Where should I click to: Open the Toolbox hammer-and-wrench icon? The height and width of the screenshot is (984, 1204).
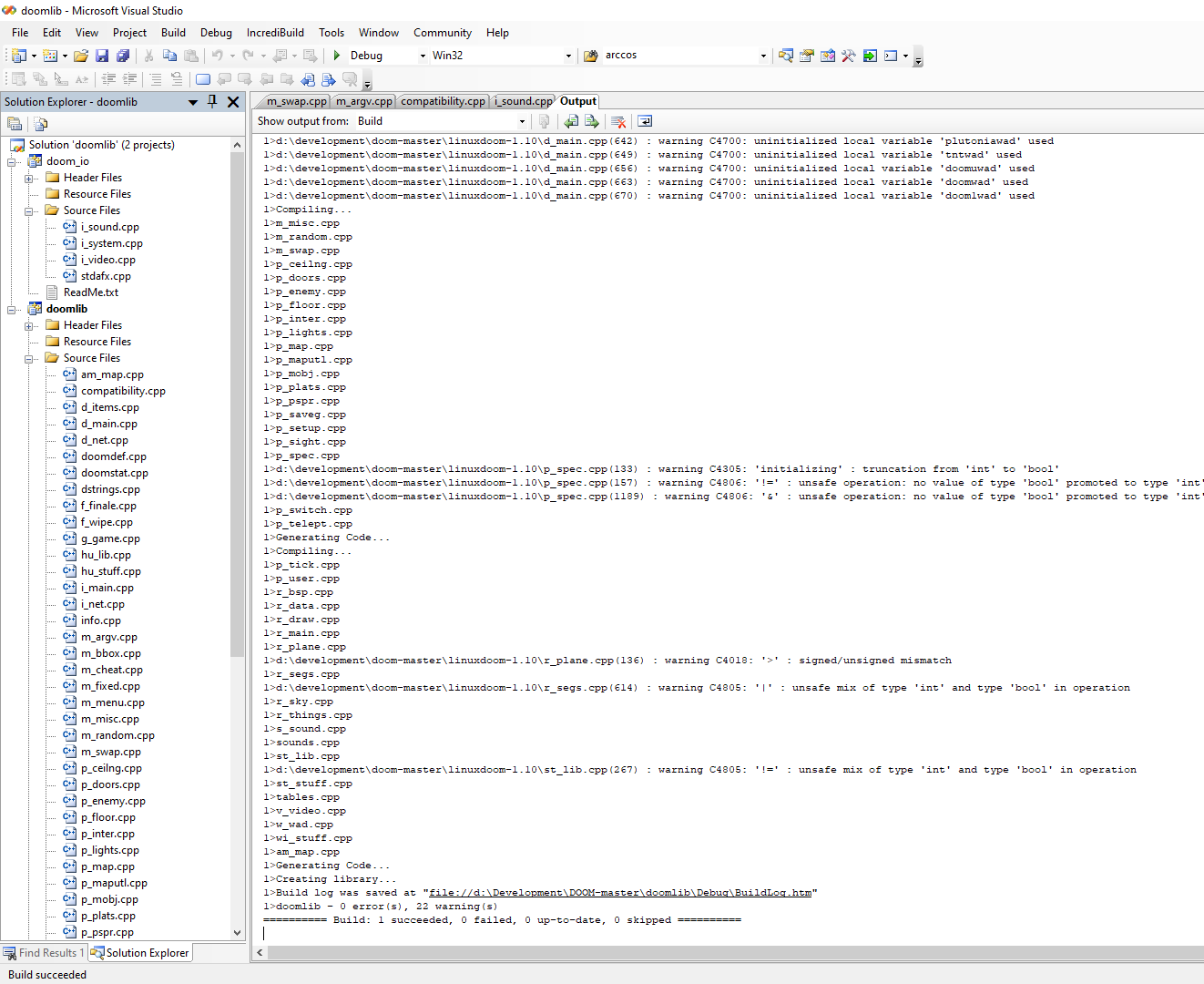[x=849, y=56]
